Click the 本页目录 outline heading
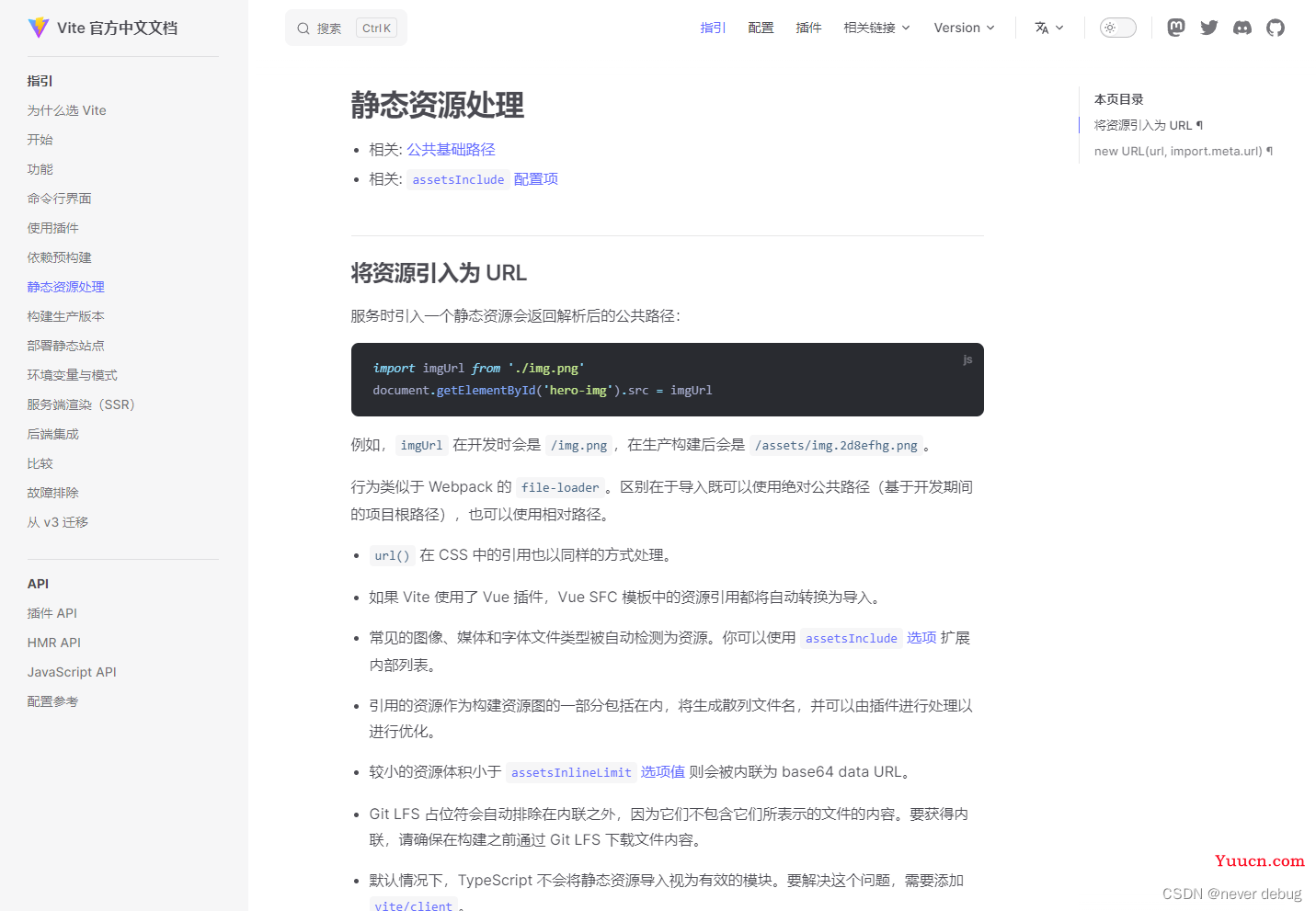Image resolution: width=1316 pixels, height=911 pixels. 1119,99
